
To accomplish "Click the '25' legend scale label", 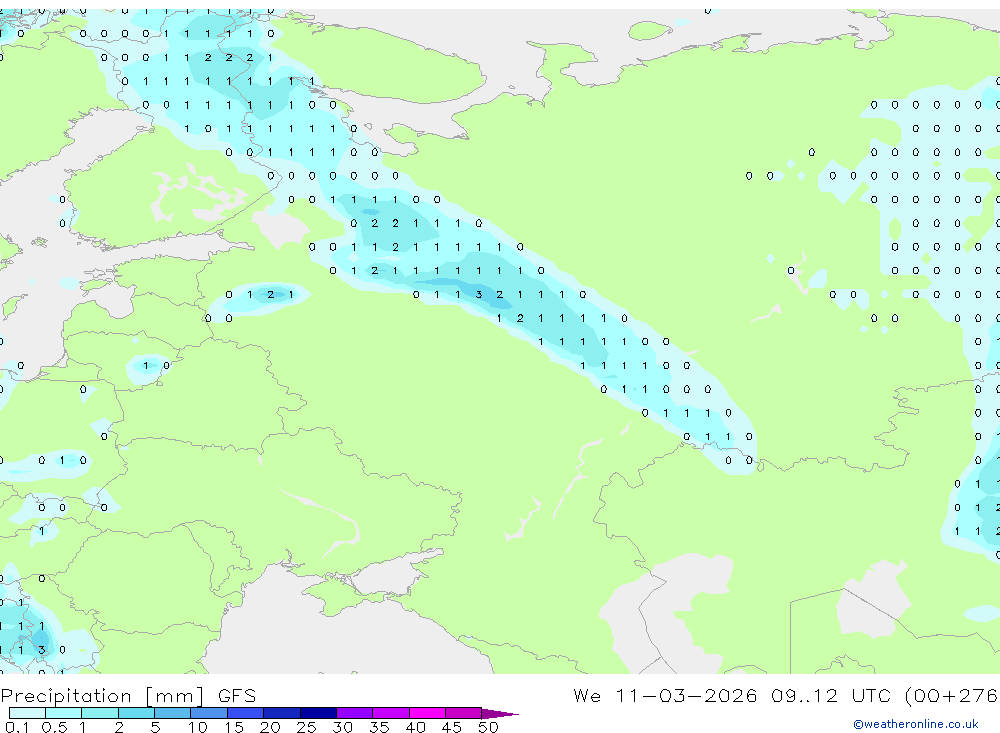I will pyautogui.click(x=306, y=727).
